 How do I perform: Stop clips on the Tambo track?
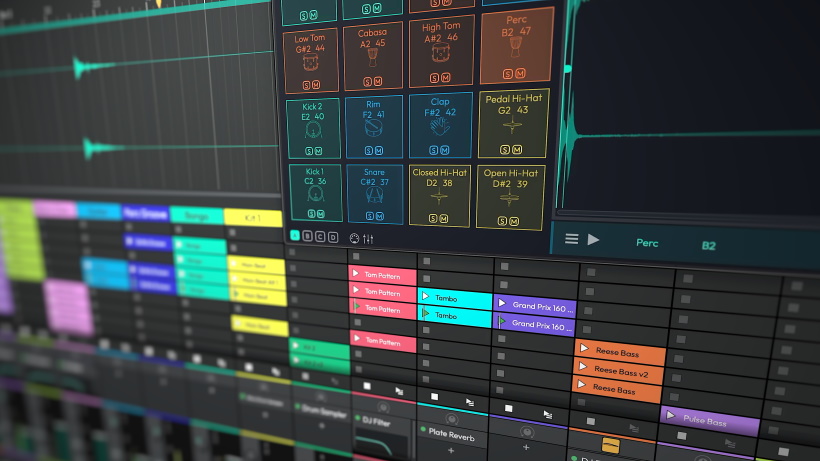coord(434,396)
